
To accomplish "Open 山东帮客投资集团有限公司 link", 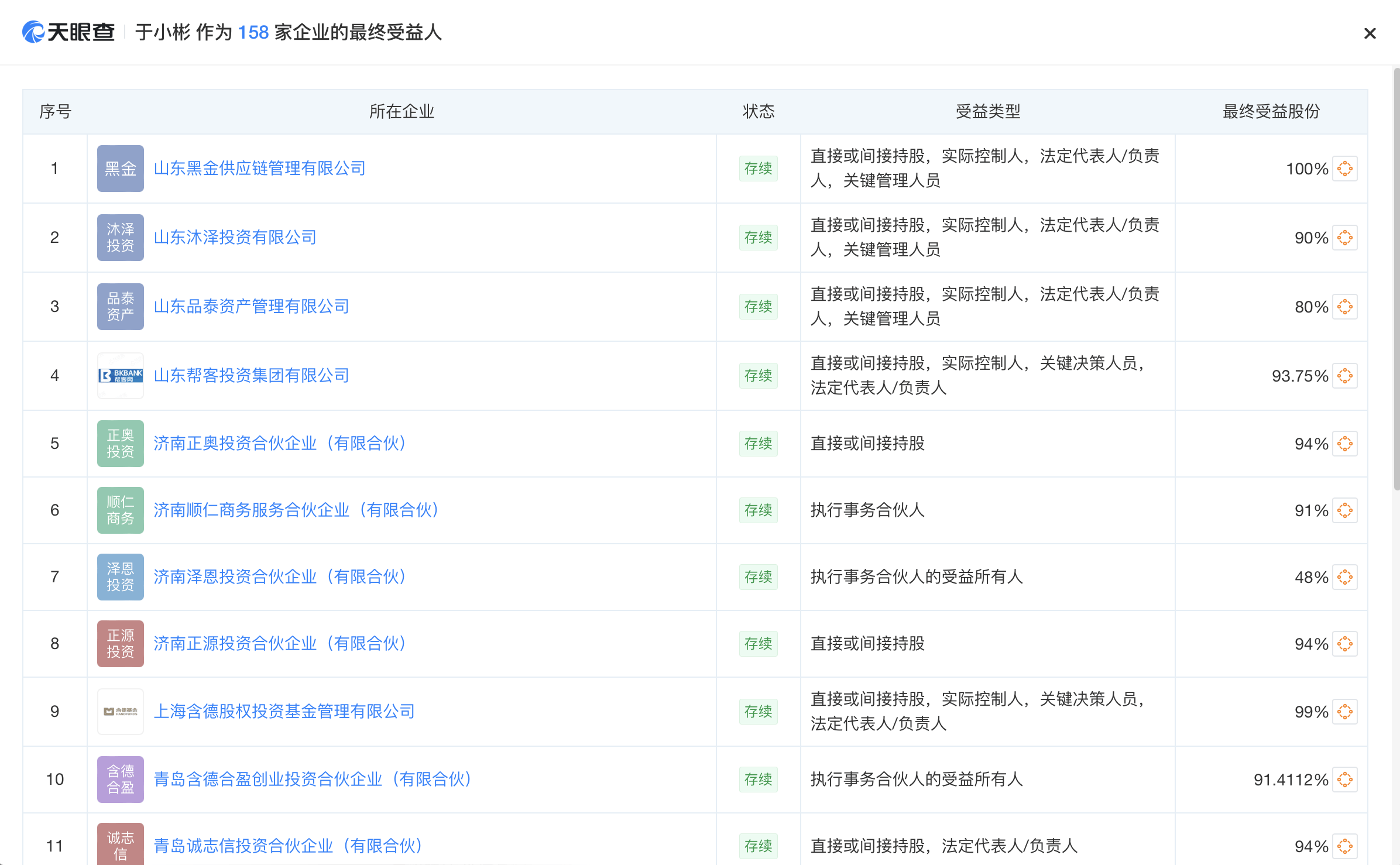I will pyautogui.click(x=251, y=376).
